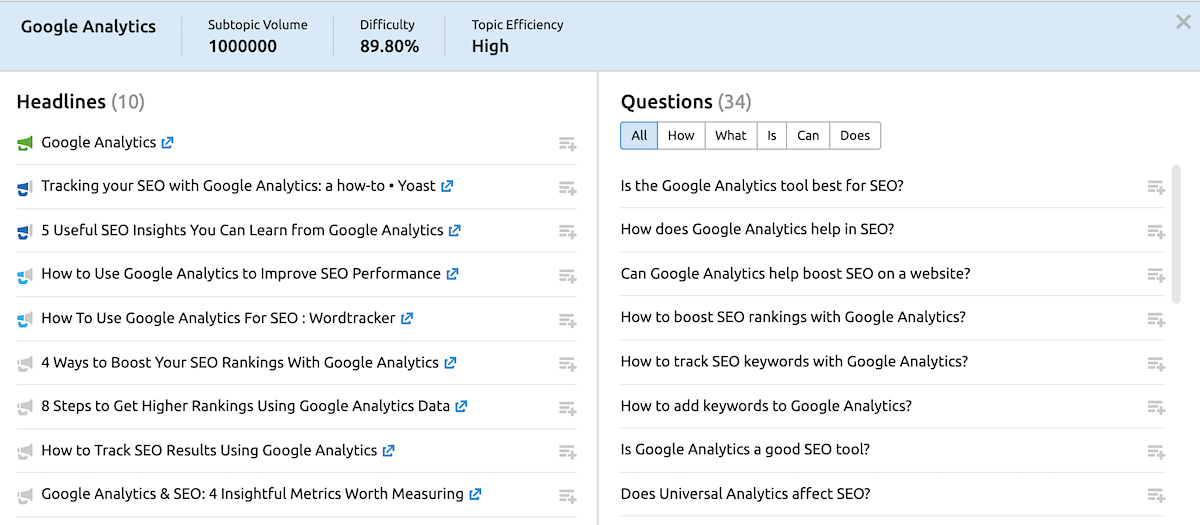Add 'Is the Google Analytics tool best' question to favorites
The height and width of the screenshot is (525, 1200).
coord(1156,187)
